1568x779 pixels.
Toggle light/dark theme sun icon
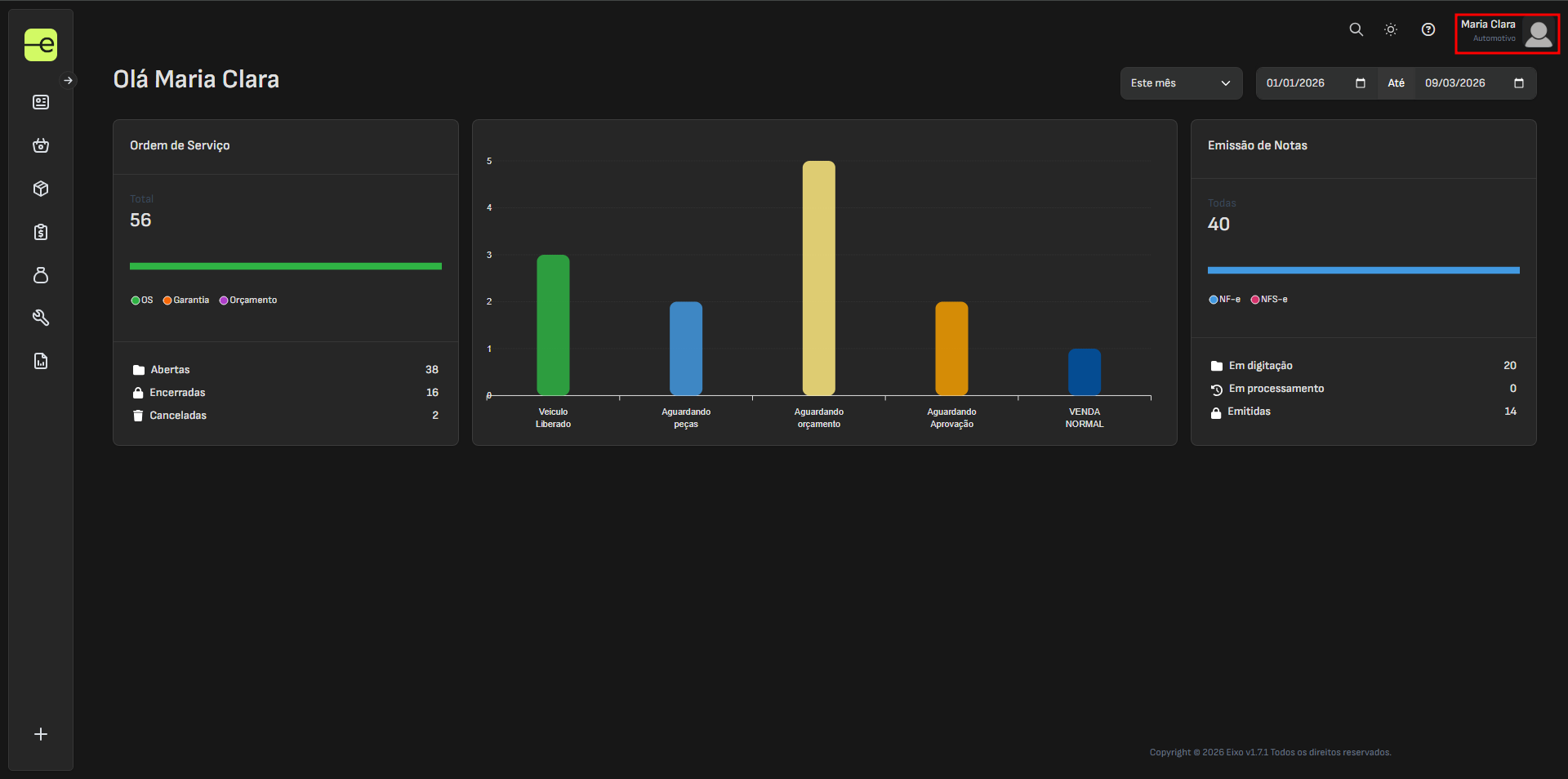click(1391, 29)
